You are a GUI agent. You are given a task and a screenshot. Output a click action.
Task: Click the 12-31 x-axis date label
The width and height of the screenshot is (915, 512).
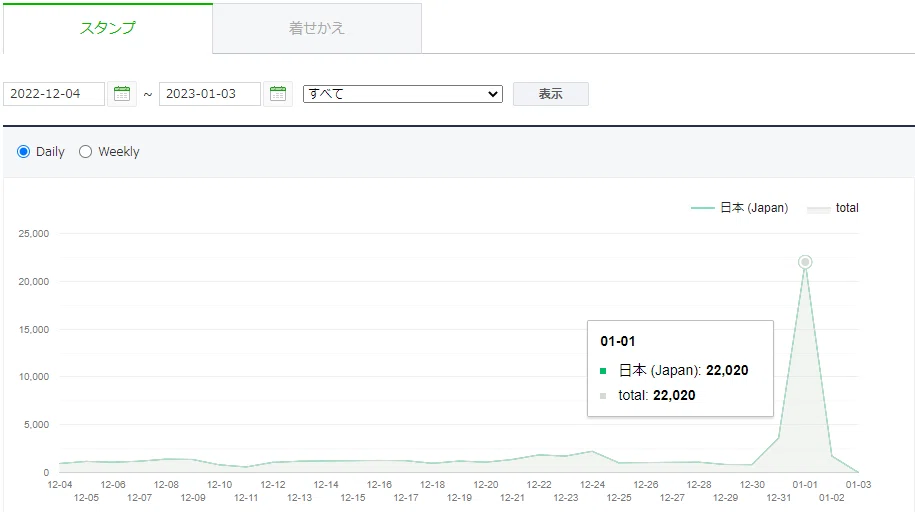click(x=778, y=498)
